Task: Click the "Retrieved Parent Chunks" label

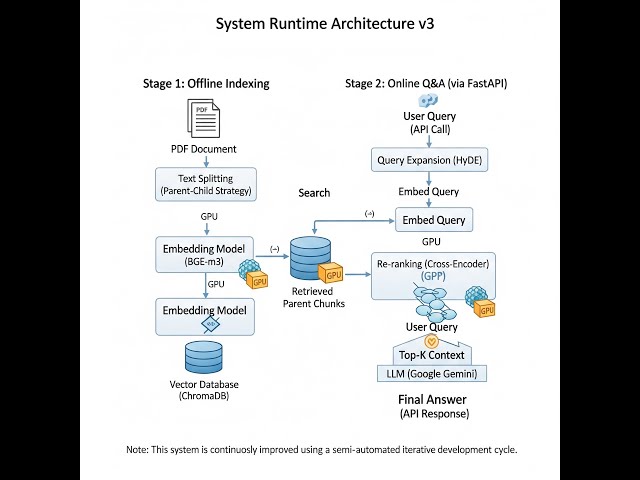Action: coord(313,298)
